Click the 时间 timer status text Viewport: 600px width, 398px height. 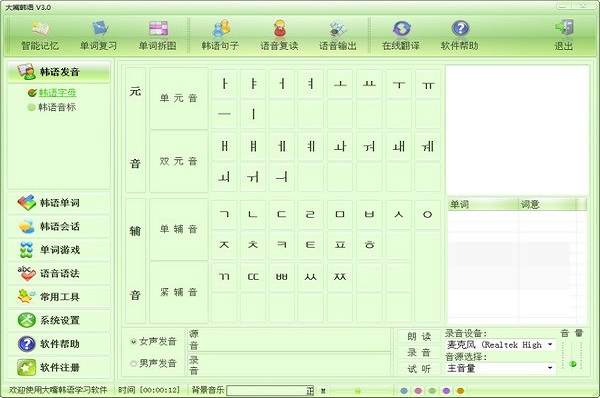click(x=149, y=390)
